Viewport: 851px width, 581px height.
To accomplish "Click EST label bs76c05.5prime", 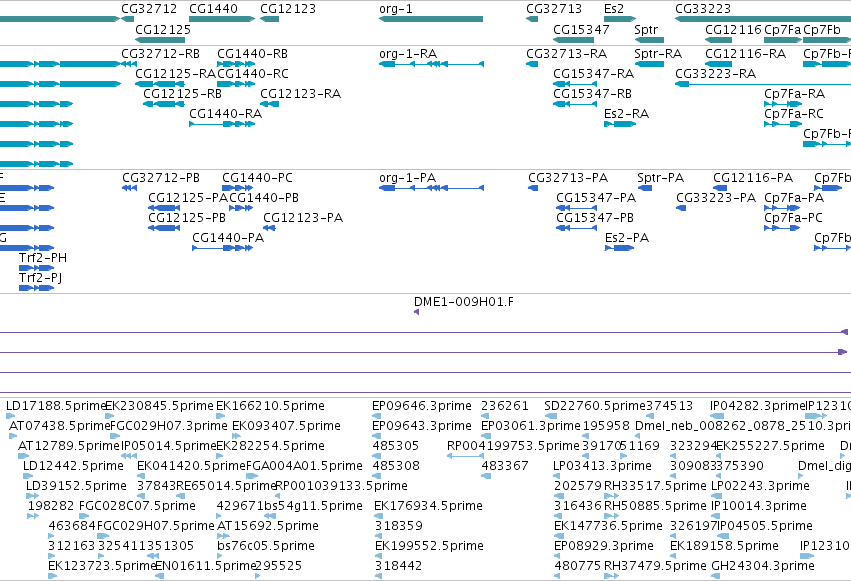I will (266, 546).
